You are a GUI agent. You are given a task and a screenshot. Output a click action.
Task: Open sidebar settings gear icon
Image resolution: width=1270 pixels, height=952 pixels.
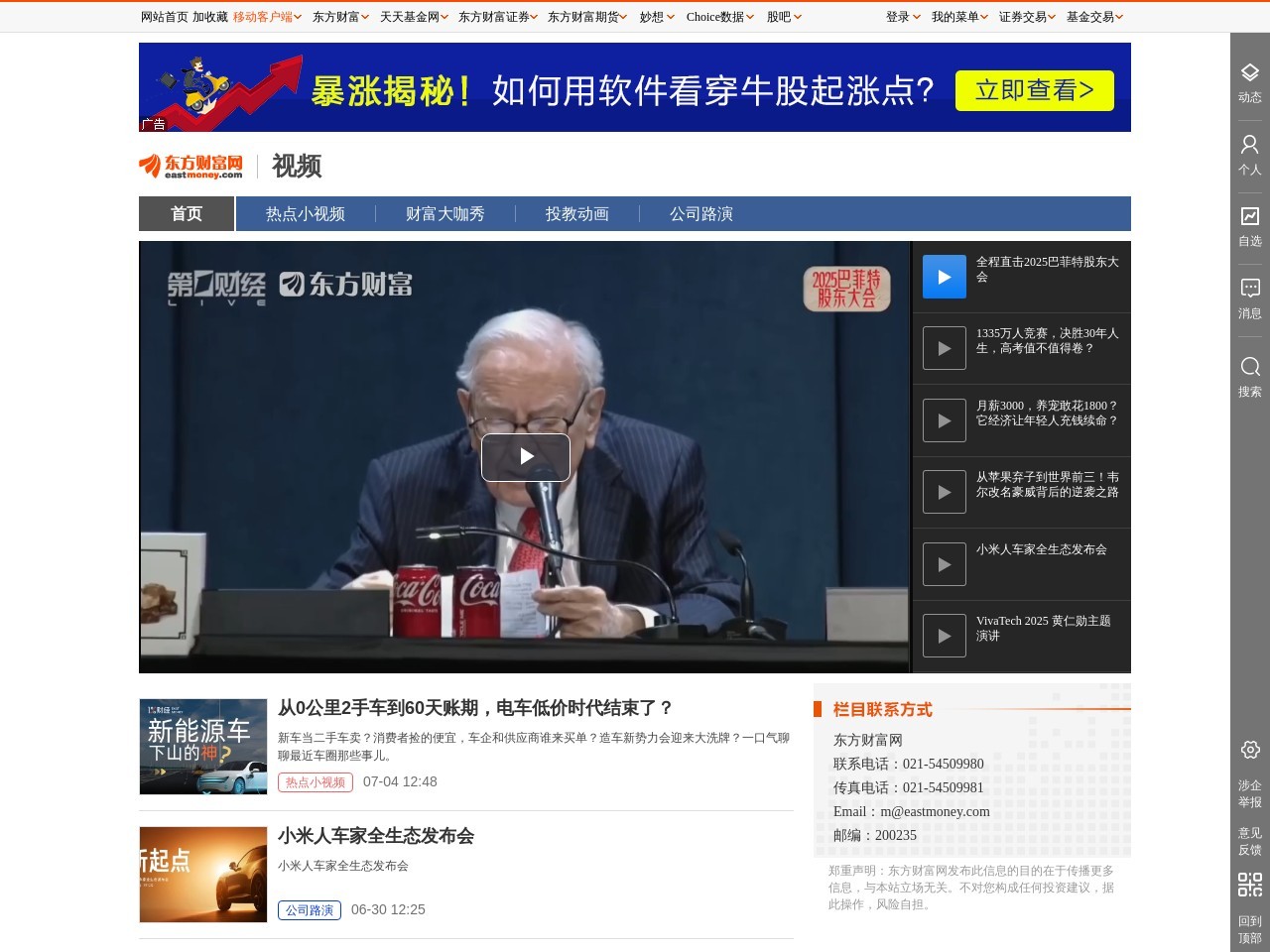point(1250,750)
